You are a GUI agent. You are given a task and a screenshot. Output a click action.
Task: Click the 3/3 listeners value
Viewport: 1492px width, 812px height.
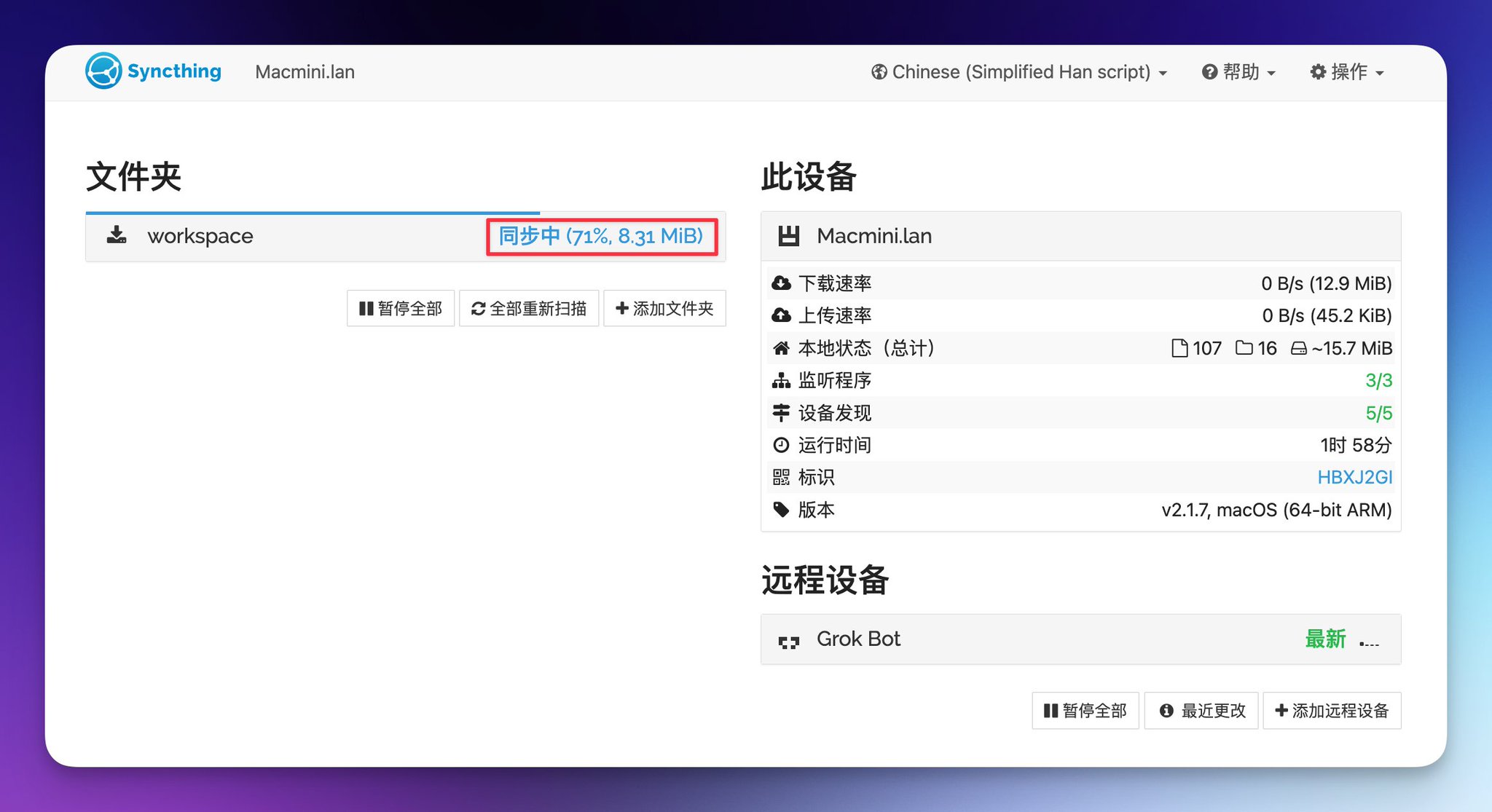pyautogui.click(x=1378, y=380)
